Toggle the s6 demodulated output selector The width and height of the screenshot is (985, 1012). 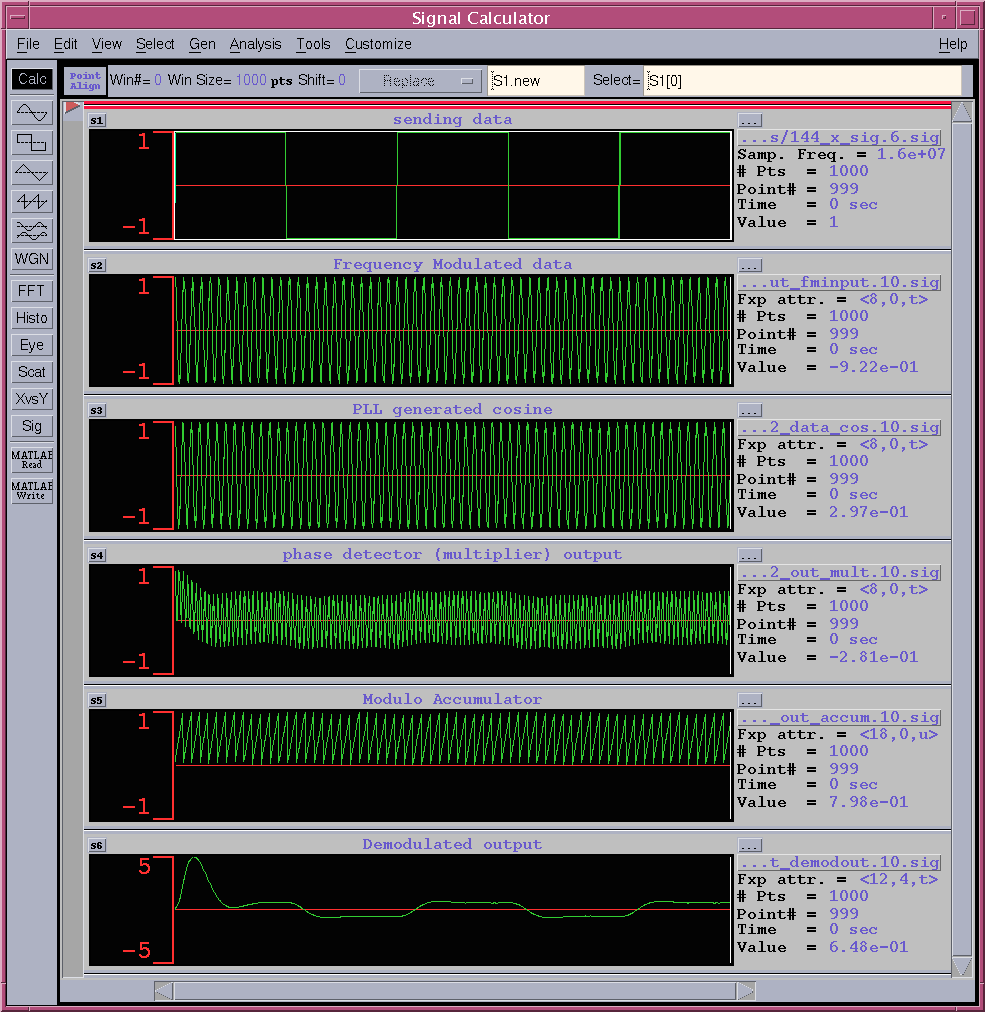coord(97,846)
